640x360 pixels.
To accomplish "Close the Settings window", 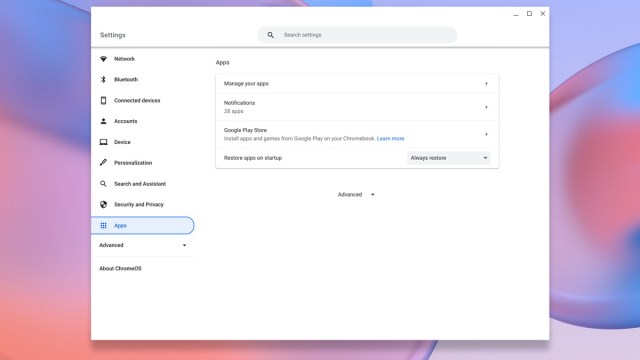I will click(543, 14).
